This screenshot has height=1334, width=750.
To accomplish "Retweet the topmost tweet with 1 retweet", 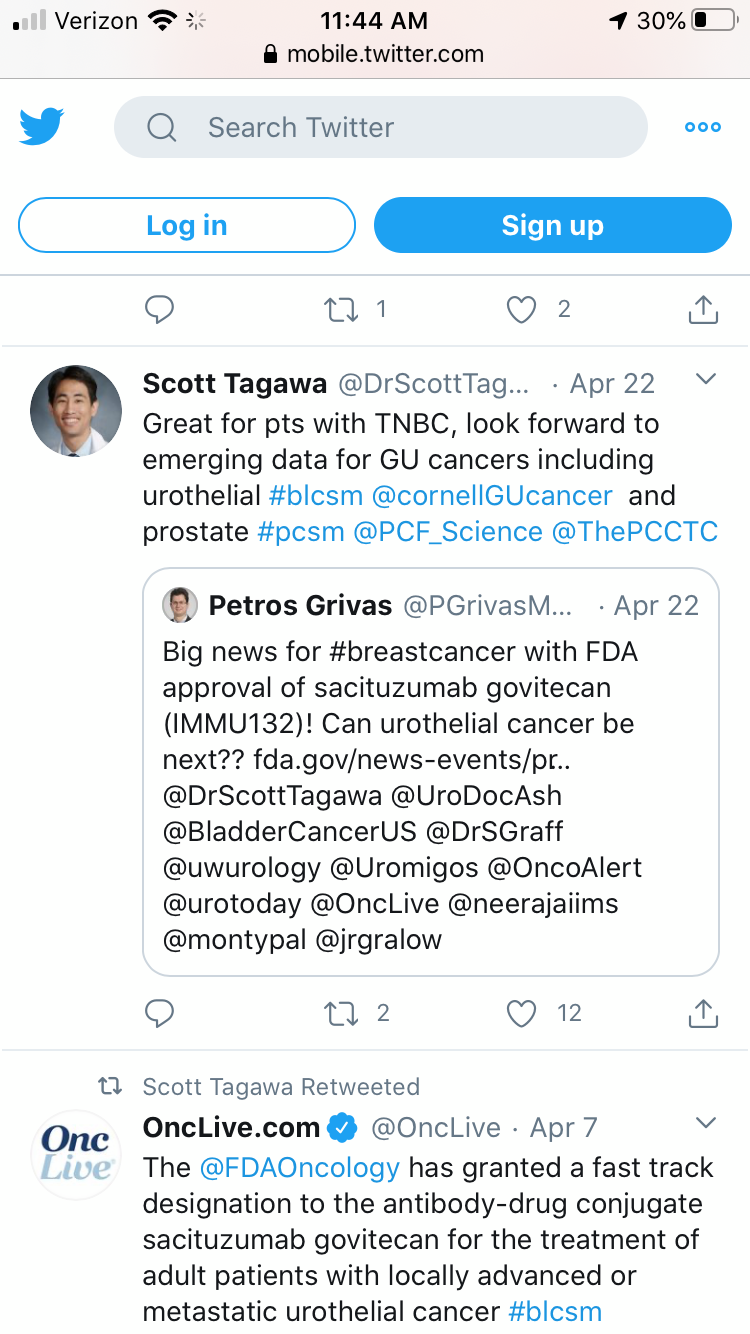I will pyautogui.click(x=342, y=310).
